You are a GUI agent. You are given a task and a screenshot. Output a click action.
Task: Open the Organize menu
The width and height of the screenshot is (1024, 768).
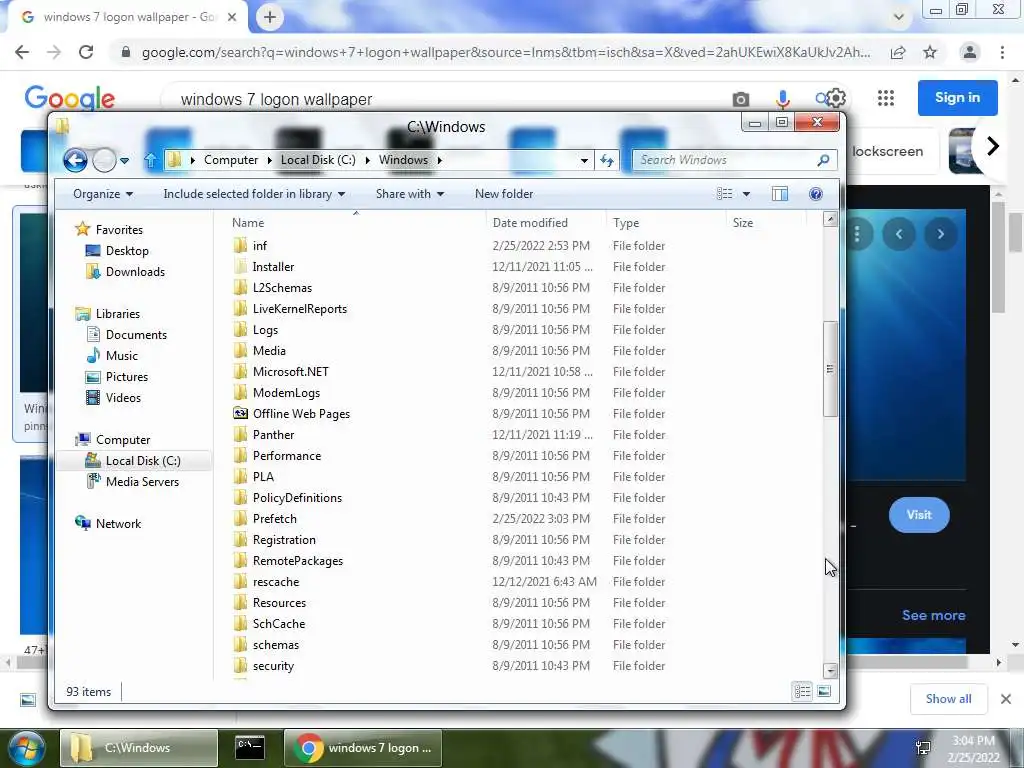click(103, 194)
